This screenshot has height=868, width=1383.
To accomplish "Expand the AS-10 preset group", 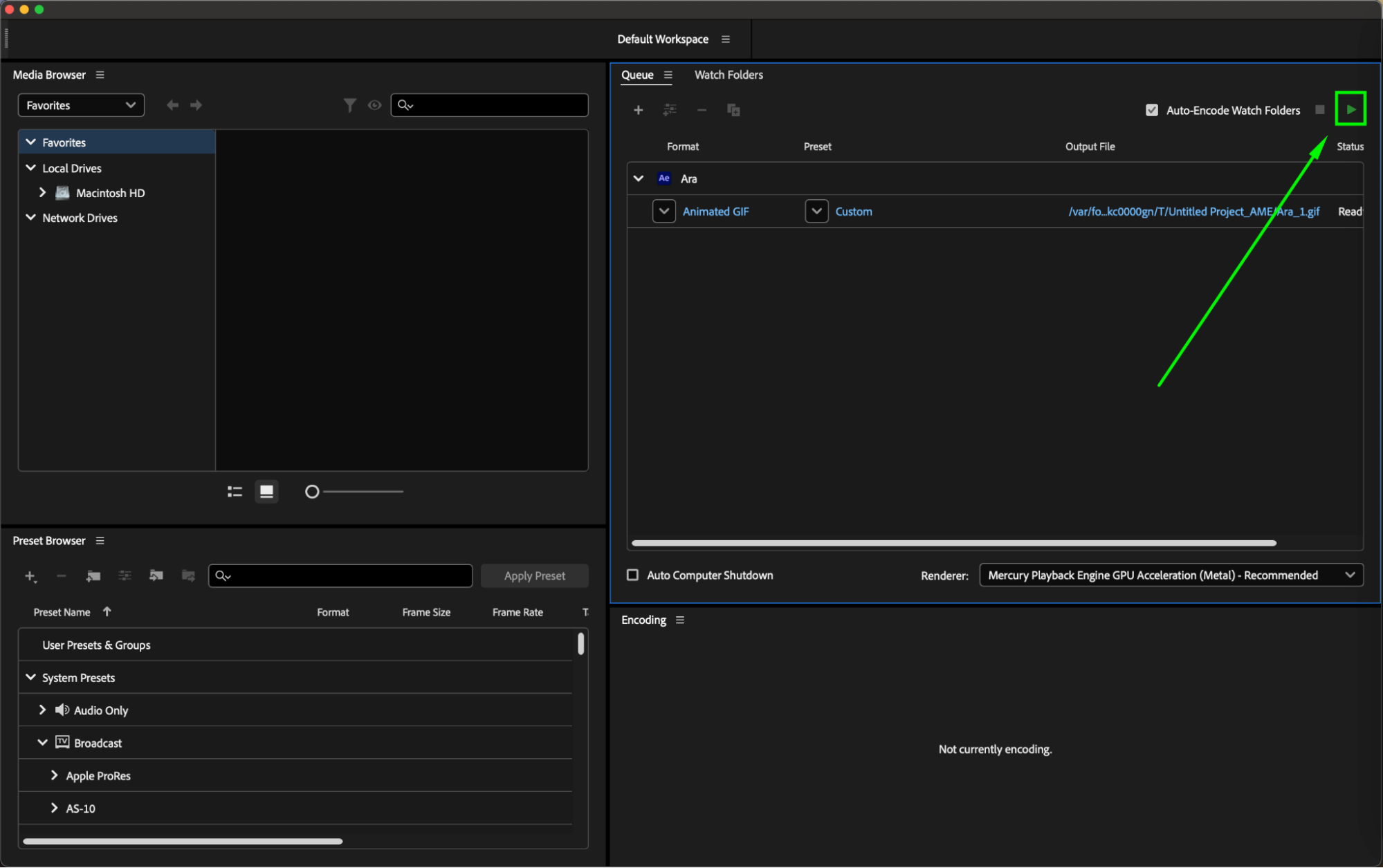I will (55, 808).
